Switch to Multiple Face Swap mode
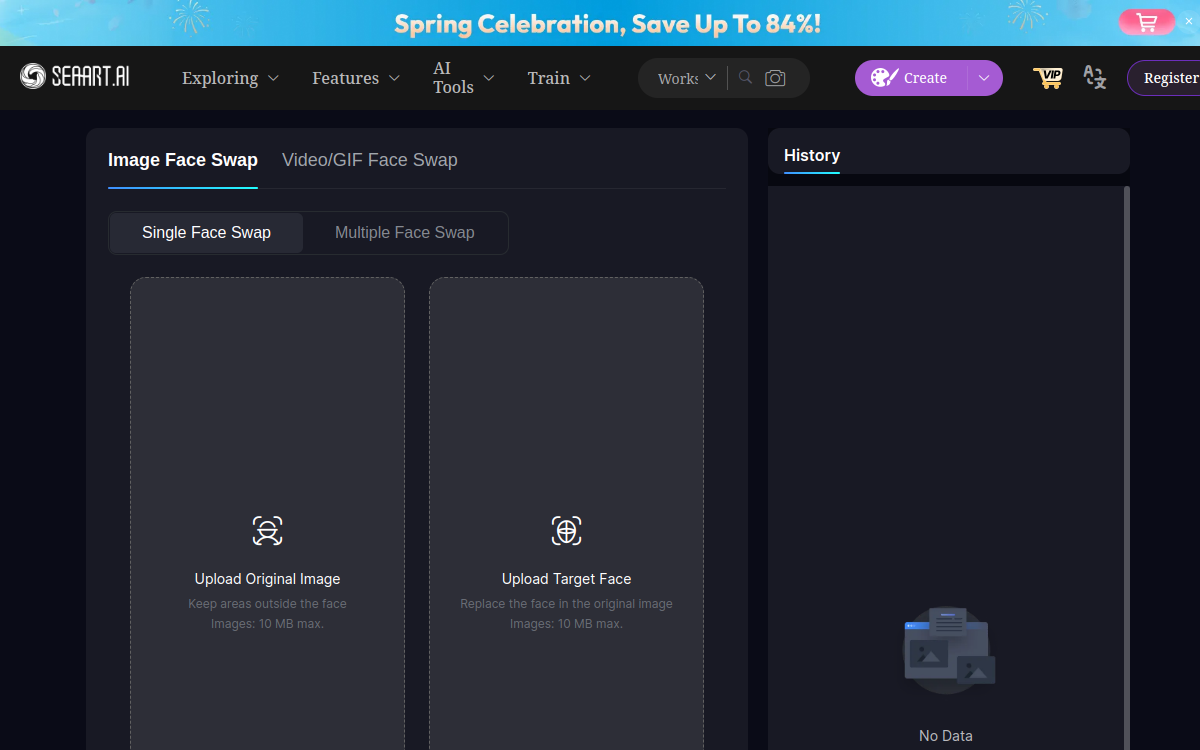The height and width of the screenshot is (750, 1200). click(x=404, y=232)
